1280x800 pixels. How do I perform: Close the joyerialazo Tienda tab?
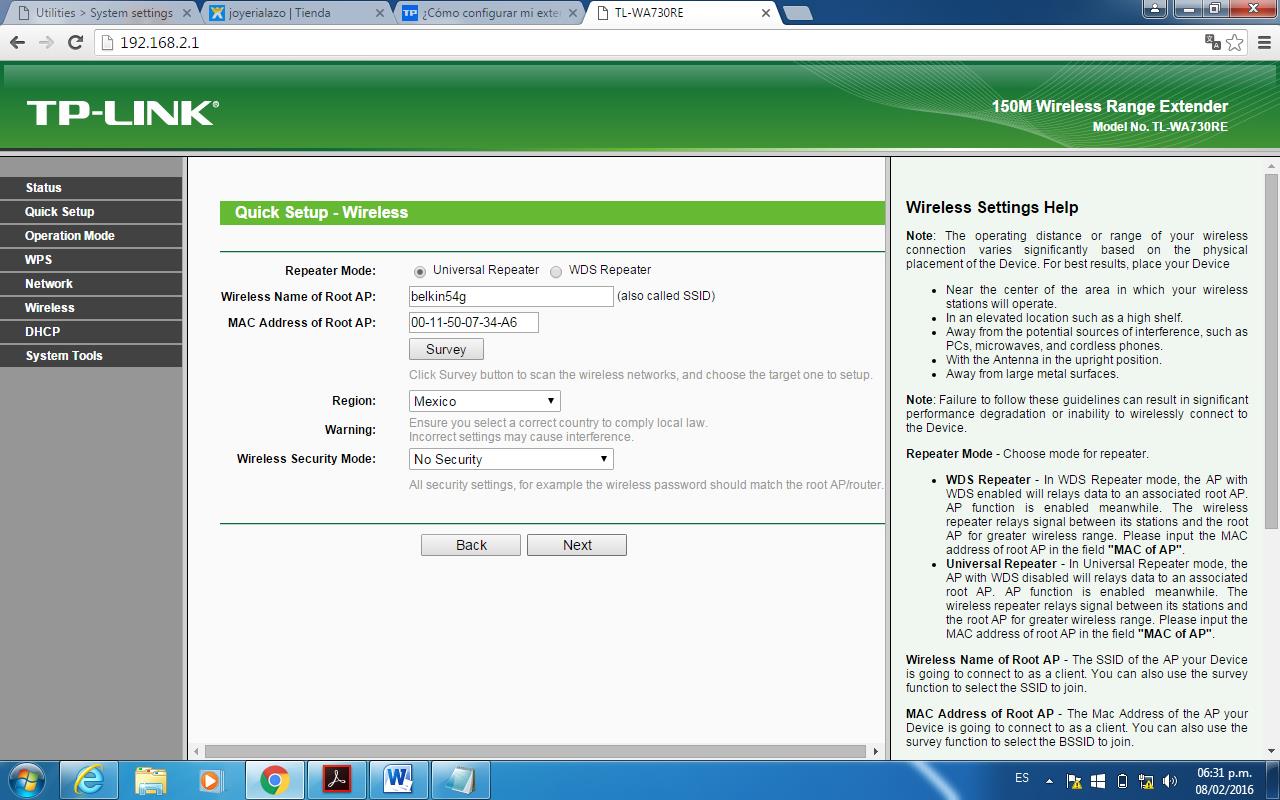coord(380,13)
